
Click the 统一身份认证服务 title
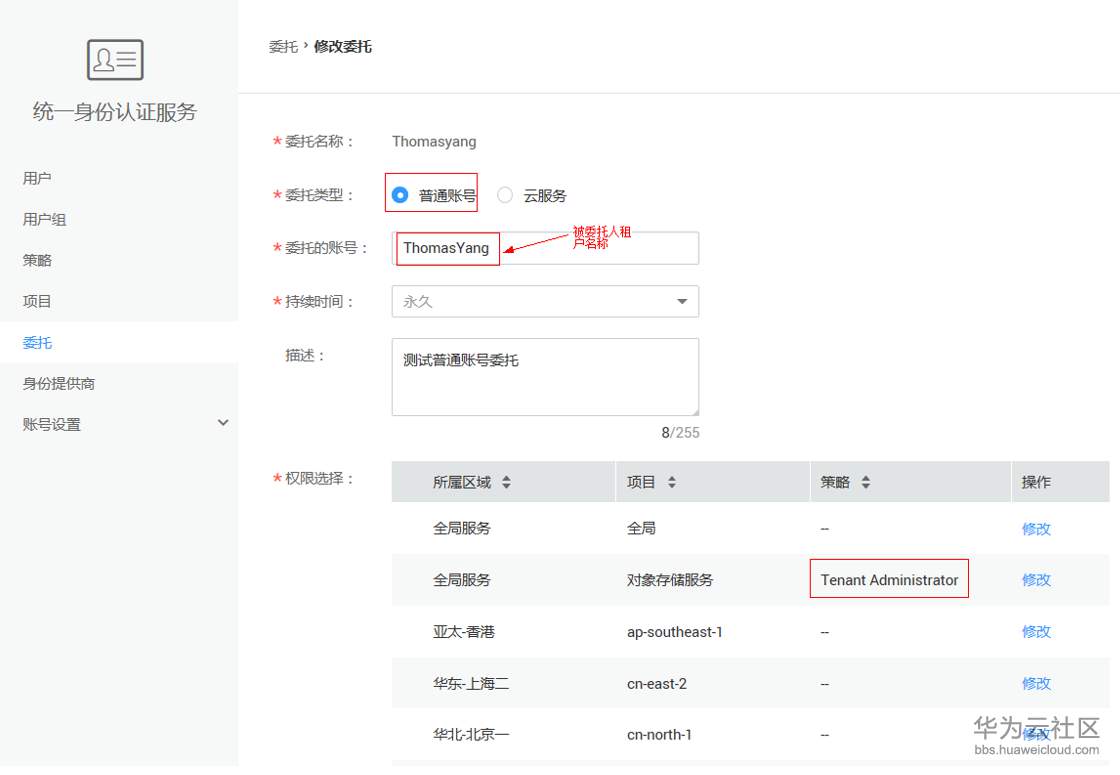point(114,112)
